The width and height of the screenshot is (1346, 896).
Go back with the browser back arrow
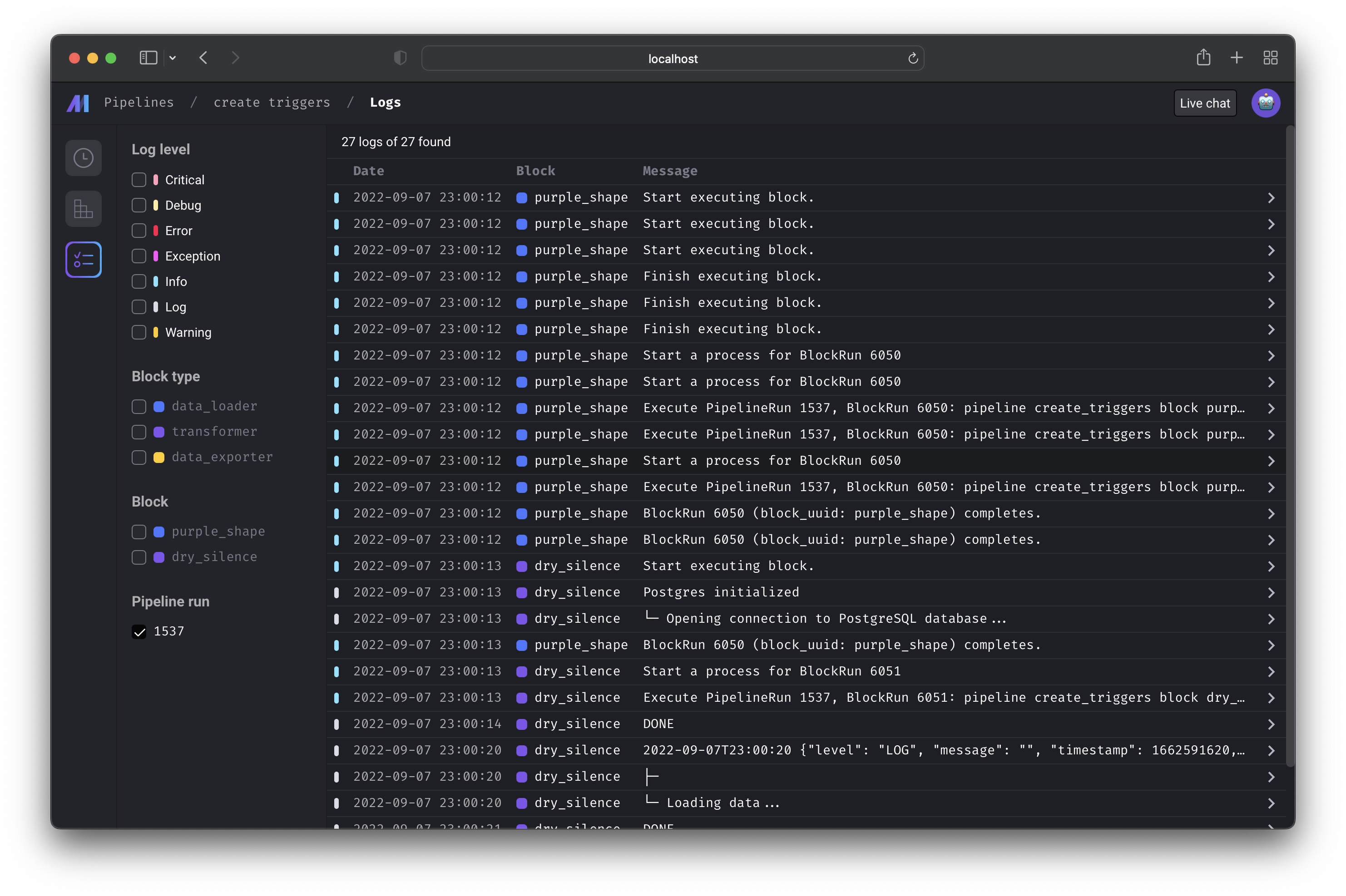[203, 58]
